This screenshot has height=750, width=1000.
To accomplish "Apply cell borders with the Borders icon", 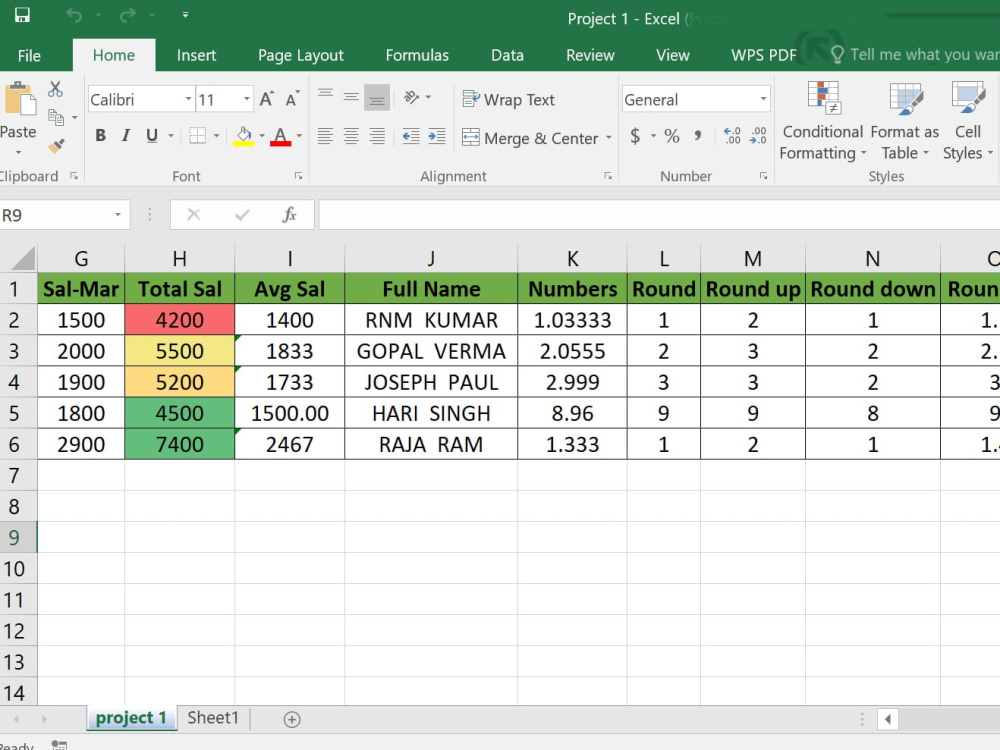I will 198,135.
